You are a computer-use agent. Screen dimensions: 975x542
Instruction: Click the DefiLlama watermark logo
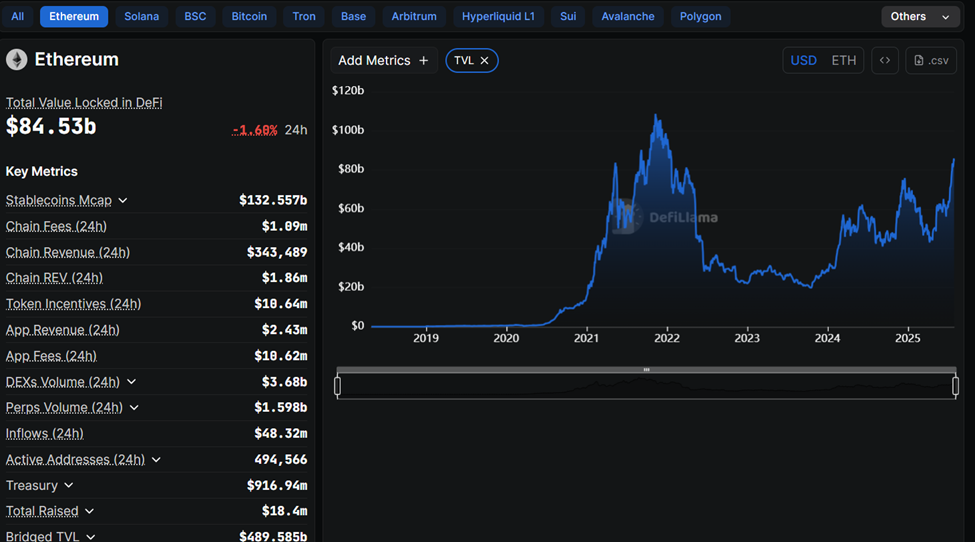pos(627,216)
